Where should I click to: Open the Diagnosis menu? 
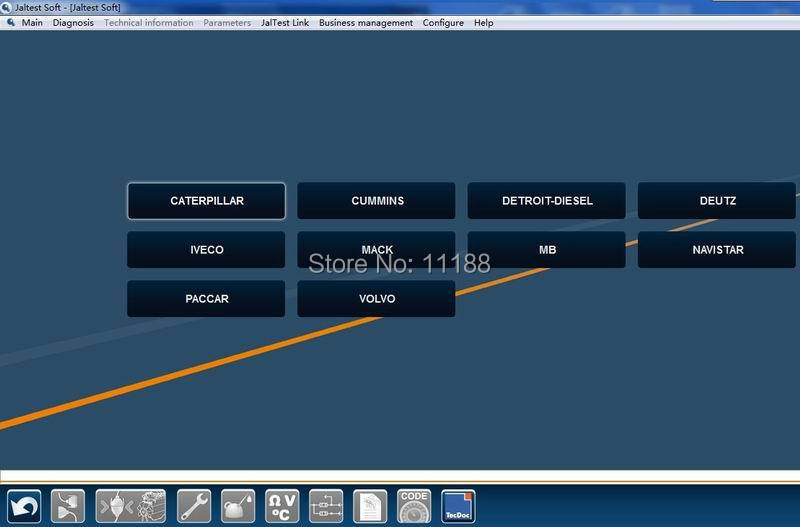73,22
